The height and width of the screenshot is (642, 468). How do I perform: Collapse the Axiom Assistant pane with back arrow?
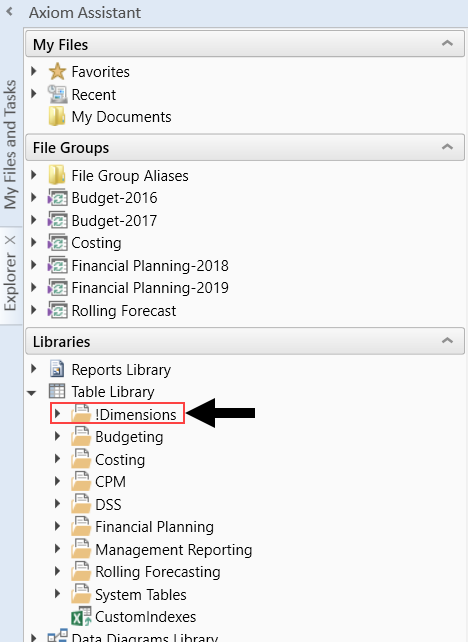point(9,12)
